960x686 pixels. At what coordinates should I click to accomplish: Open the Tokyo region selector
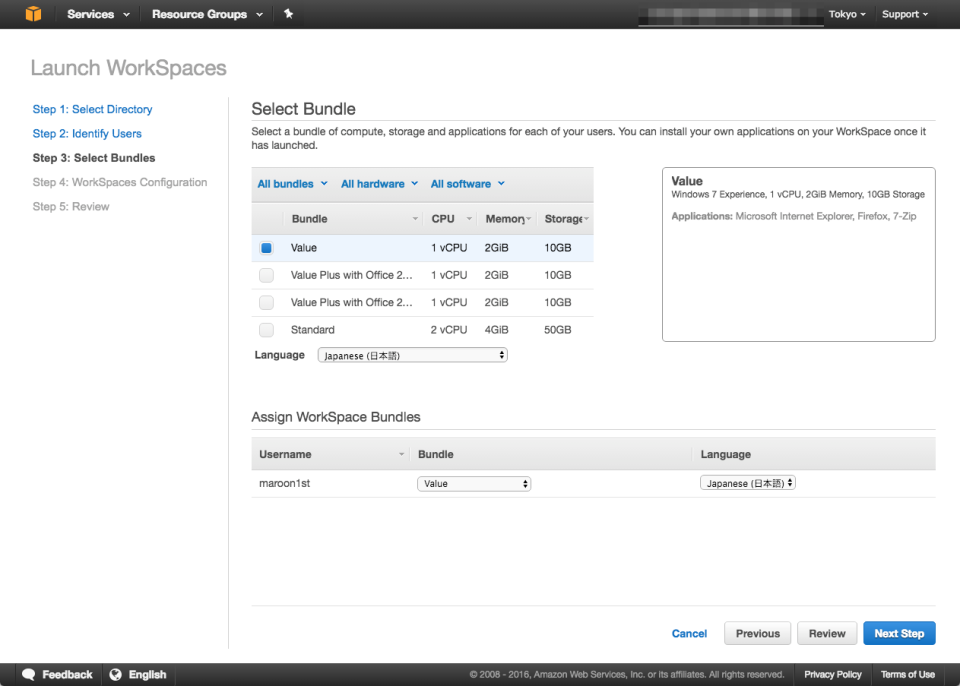tap(846, 14)
